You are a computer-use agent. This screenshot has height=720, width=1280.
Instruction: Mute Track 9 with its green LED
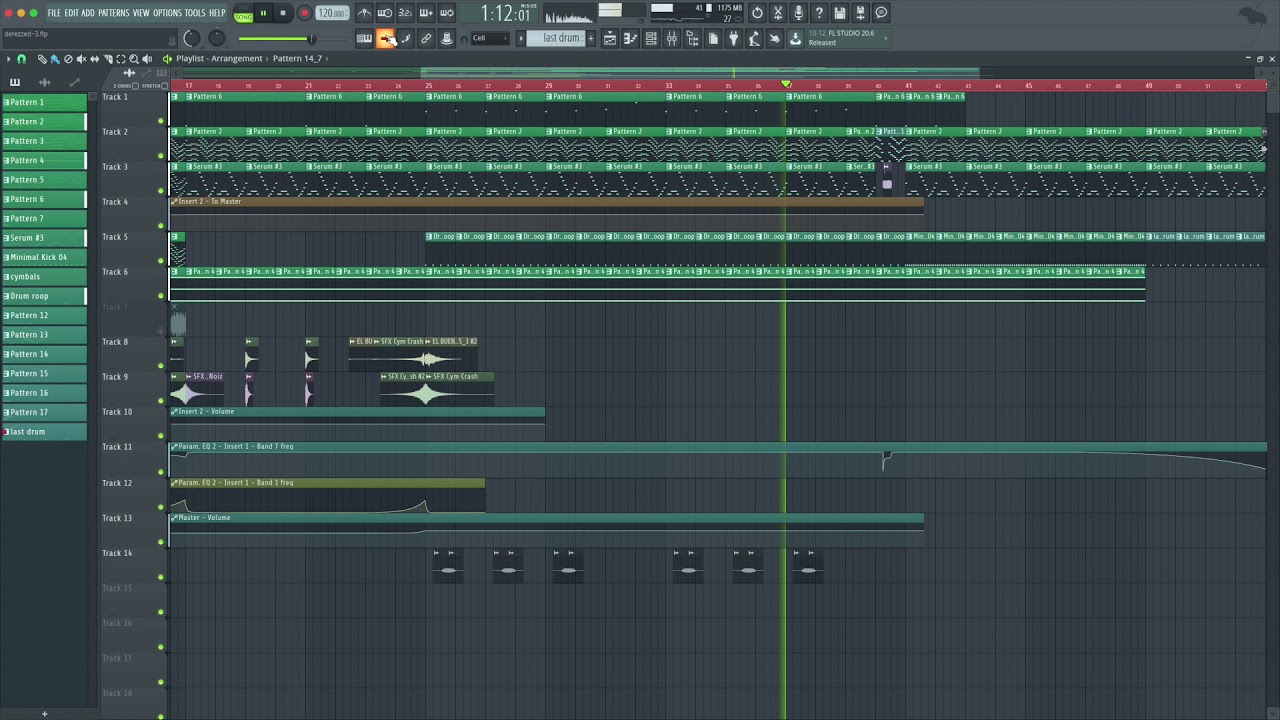160,401
